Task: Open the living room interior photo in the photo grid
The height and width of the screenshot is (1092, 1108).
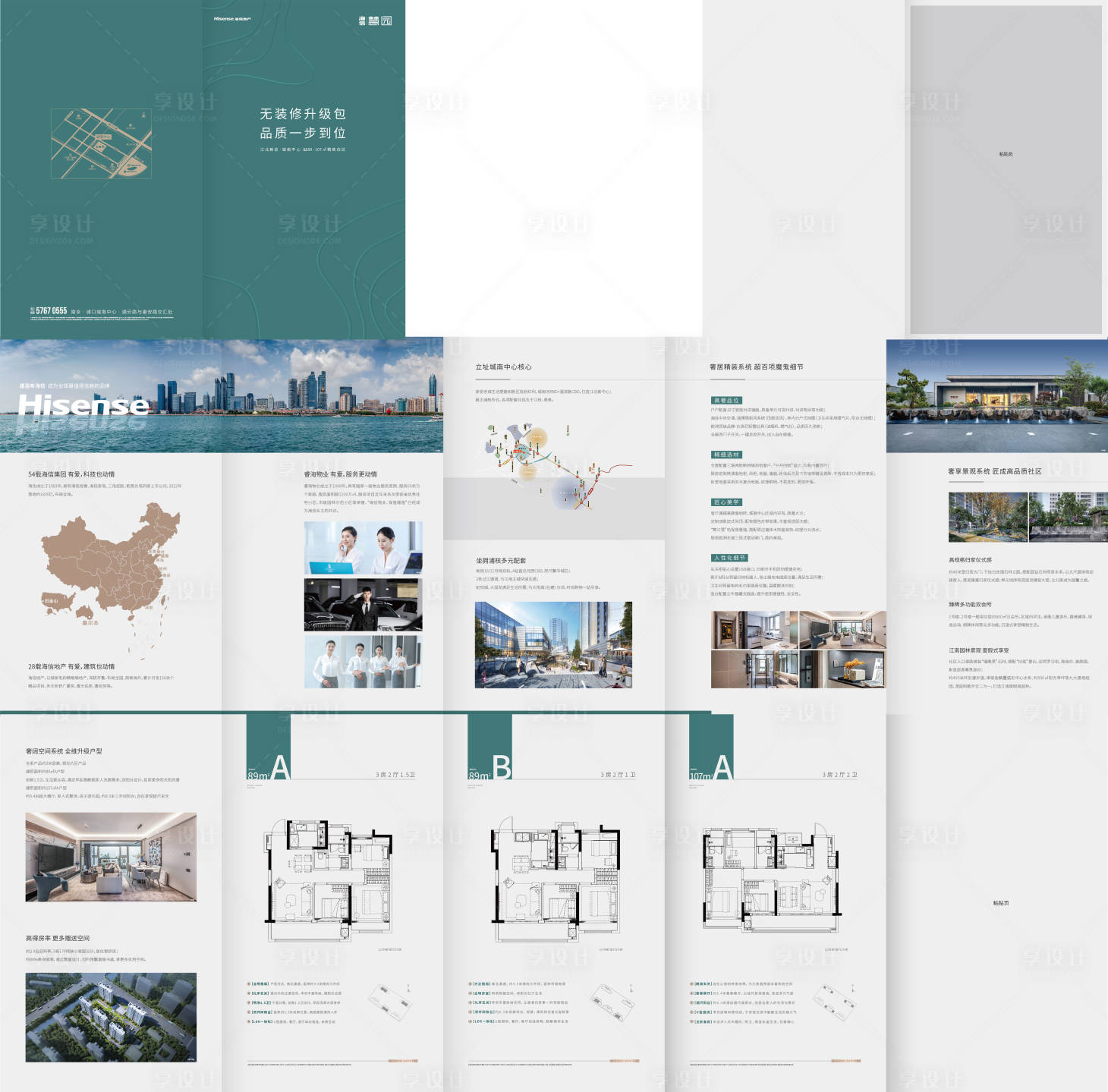Action: point(842,630)
